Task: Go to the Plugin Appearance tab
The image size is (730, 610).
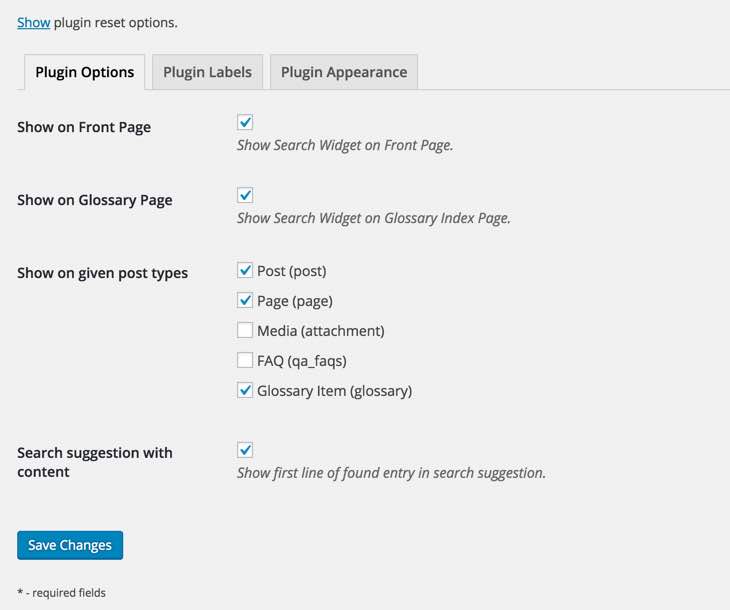Action: (x=344, y=72)
